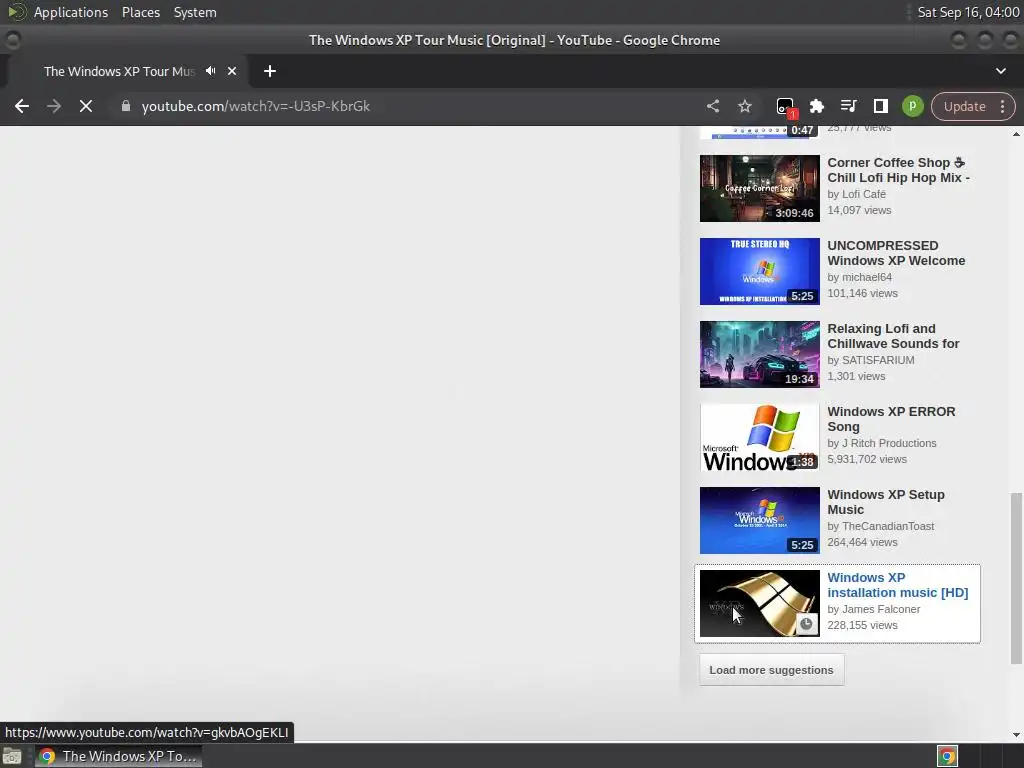Image resolution: width=1024 pixels, height=768 pixels.
Task: Share this page via share icon
Action: click(713, 106)
